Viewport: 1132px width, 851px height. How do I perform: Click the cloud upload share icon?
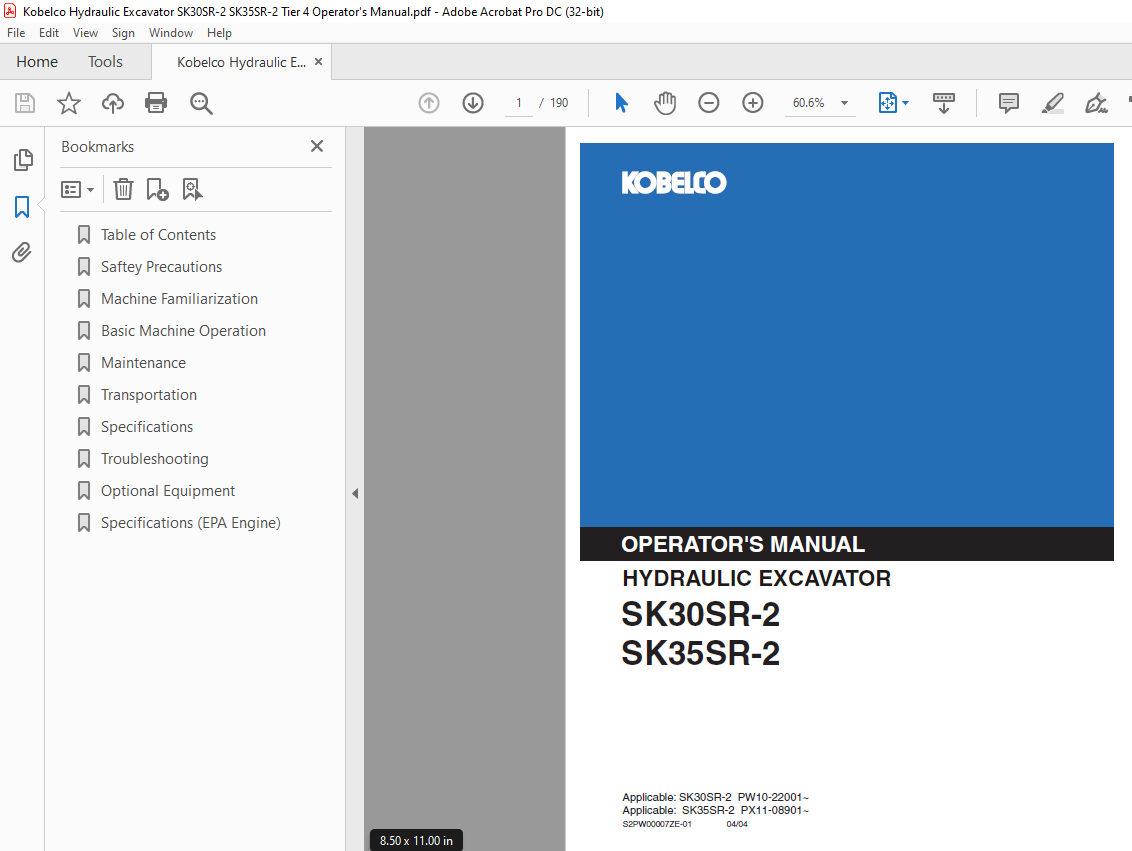click(x=113, y=103)
